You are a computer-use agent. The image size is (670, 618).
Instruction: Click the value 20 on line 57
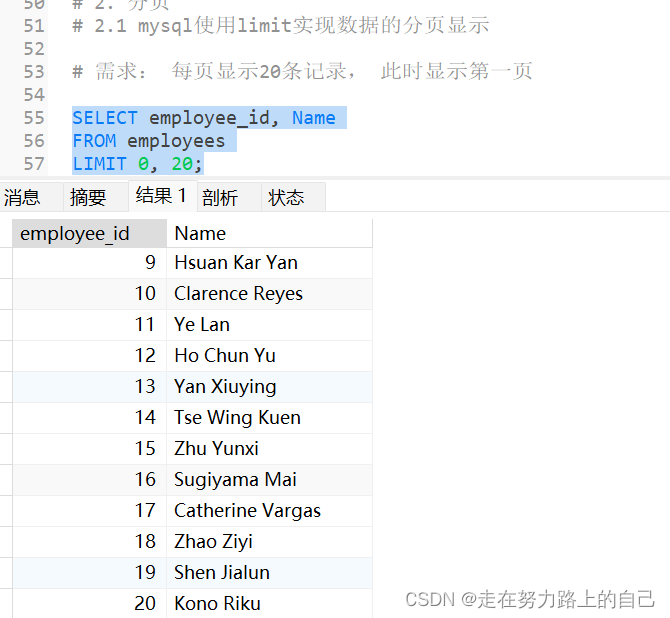[x=182, y=164]
